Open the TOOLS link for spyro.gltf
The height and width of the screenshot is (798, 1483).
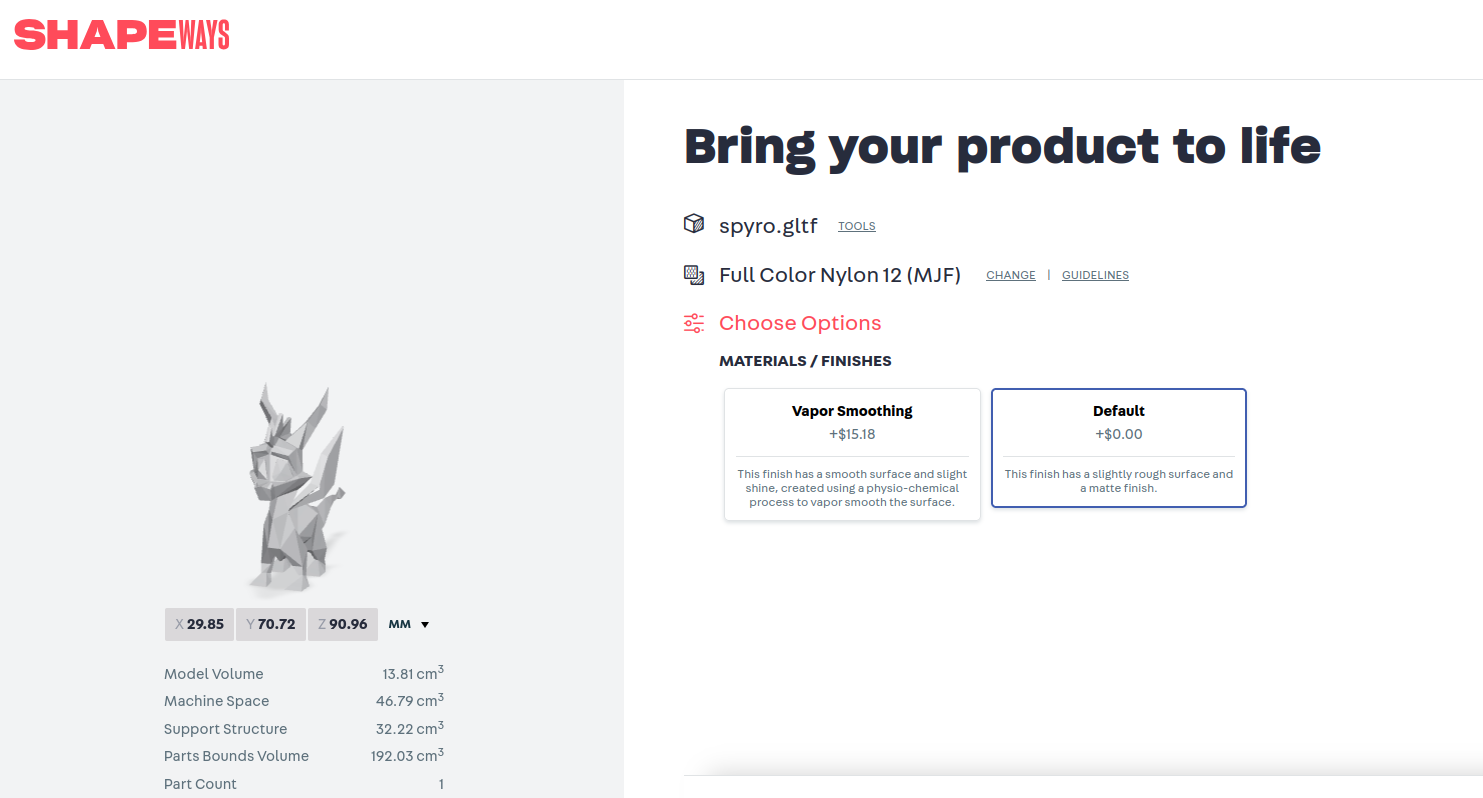857,226
